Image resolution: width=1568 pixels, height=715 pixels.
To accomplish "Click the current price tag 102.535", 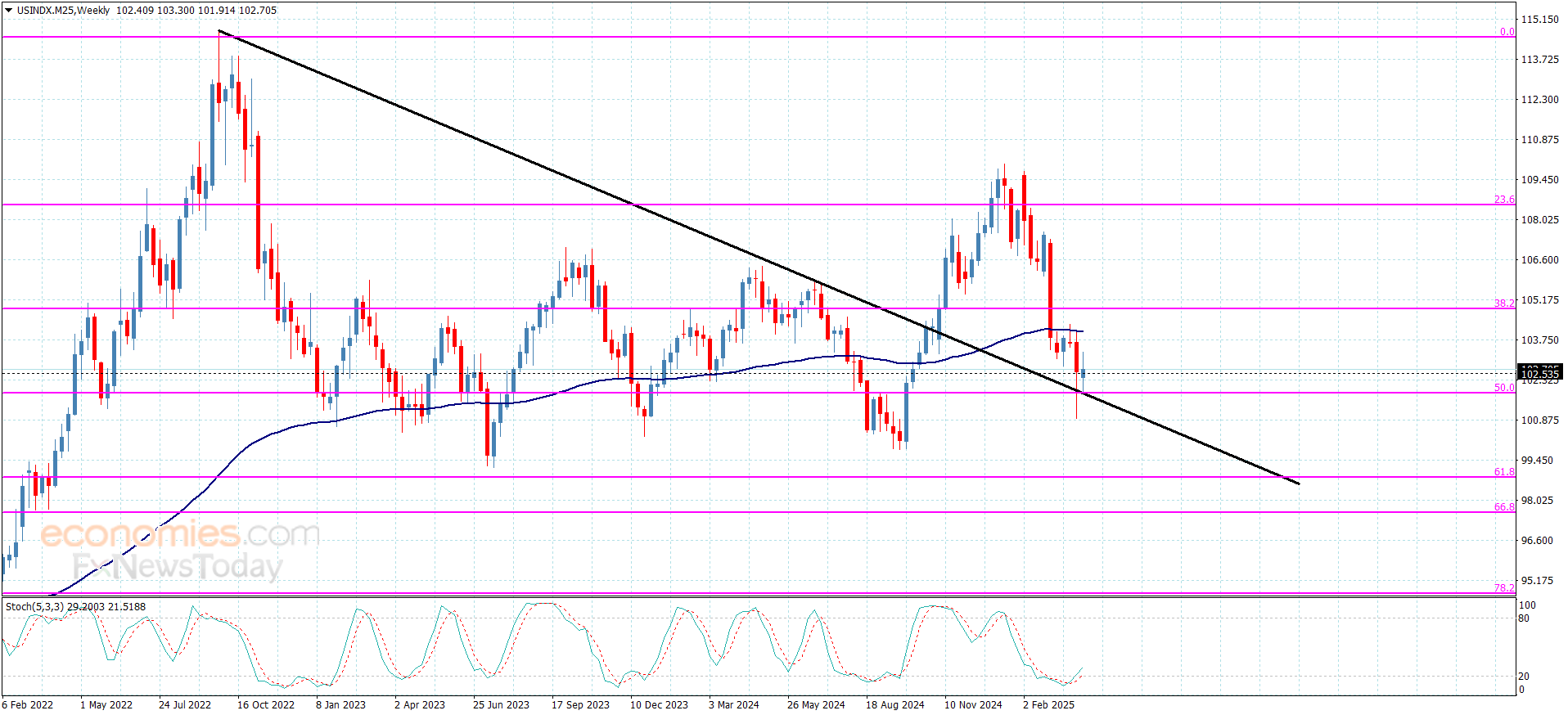I will 1539,375.
